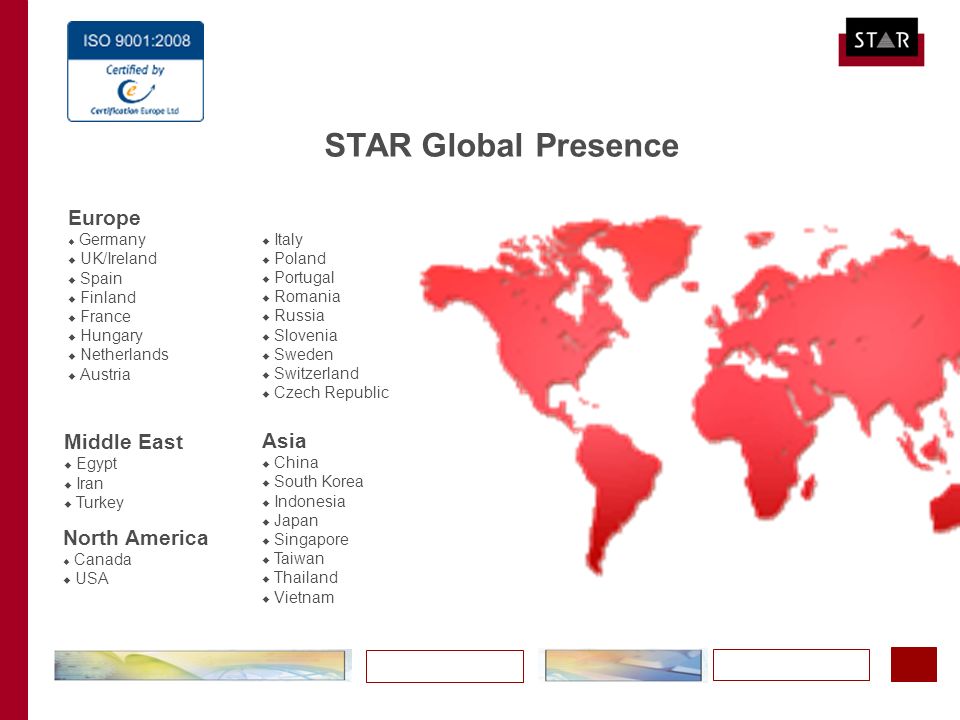The width and height of the screenshot is (960, 720).
Task: Click "Singapore" in the Asia list
Action: click(311, 539)
